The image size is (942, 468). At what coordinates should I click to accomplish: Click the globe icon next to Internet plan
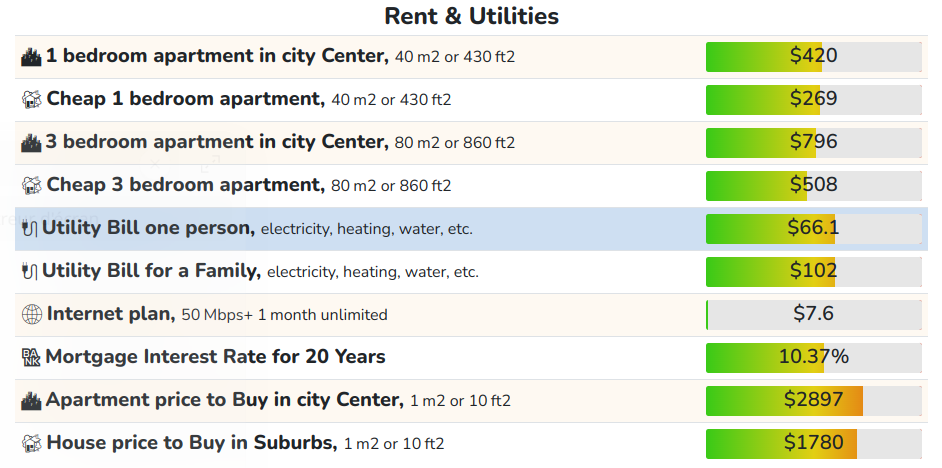pyautogui.click(x=32, y=314)
